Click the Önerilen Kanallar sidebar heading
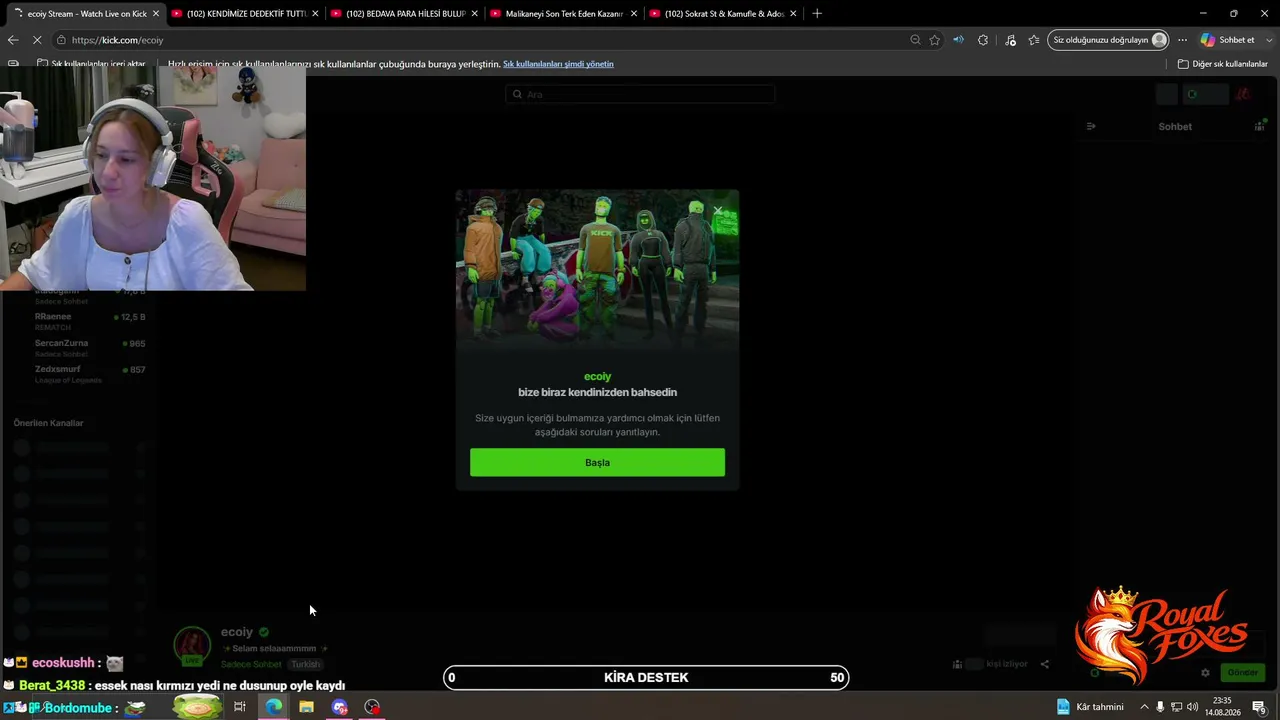1280x720 pixels. pyautogui.click(x=48, y=423)
